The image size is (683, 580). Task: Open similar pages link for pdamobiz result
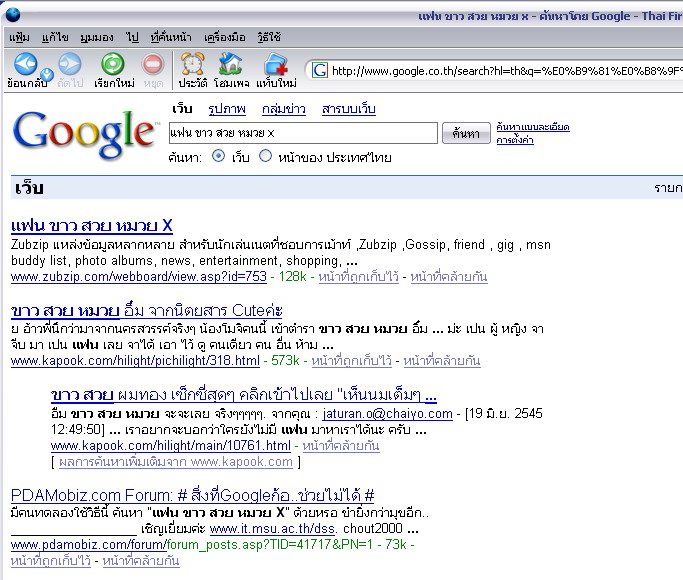[141, 561]
